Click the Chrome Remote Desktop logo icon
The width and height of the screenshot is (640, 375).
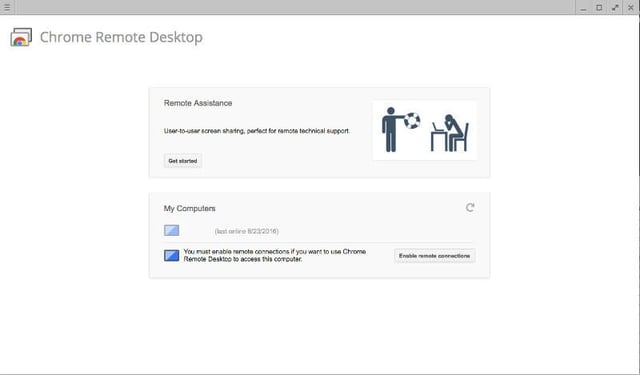21,37
